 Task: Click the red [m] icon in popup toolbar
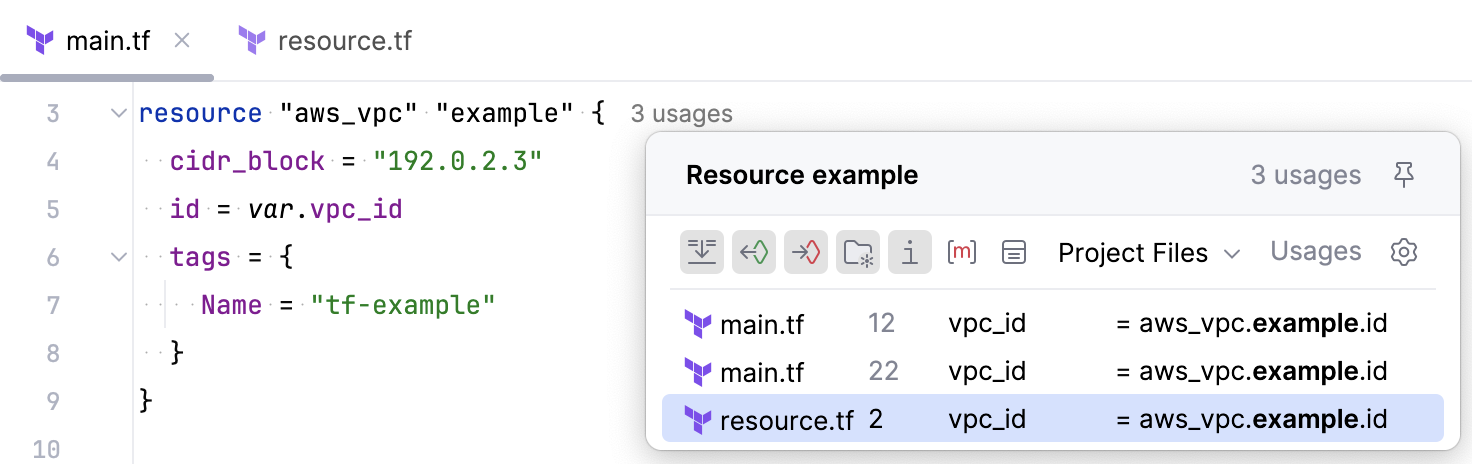click(962, 252)
